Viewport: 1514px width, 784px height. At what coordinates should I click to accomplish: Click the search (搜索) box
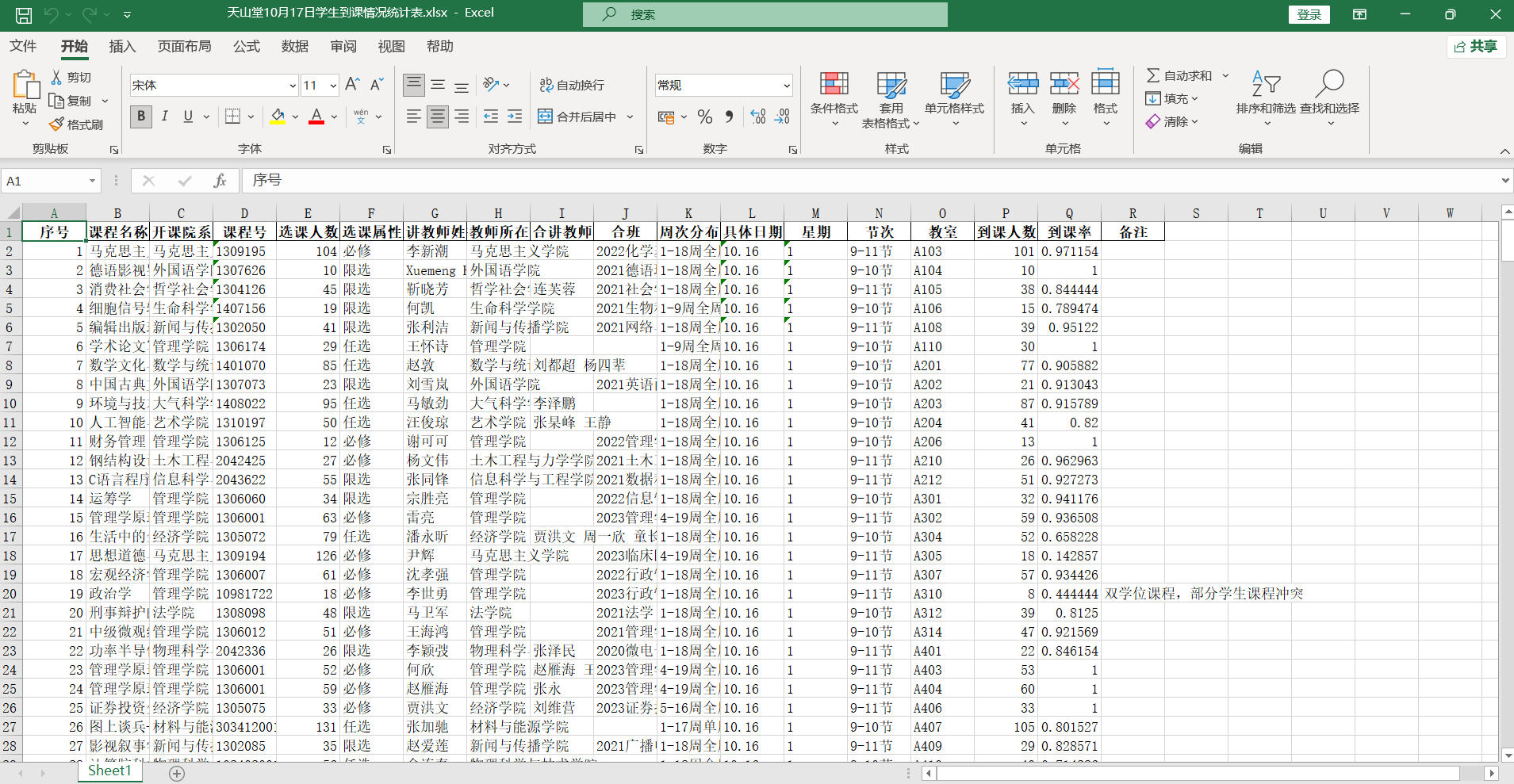pos(765,14)
